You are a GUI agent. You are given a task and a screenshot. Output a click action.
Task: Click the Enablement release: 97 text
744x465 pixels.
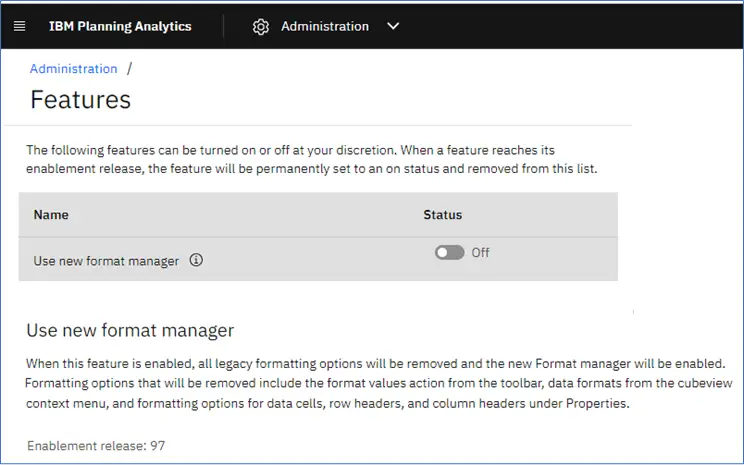[96, 446]
